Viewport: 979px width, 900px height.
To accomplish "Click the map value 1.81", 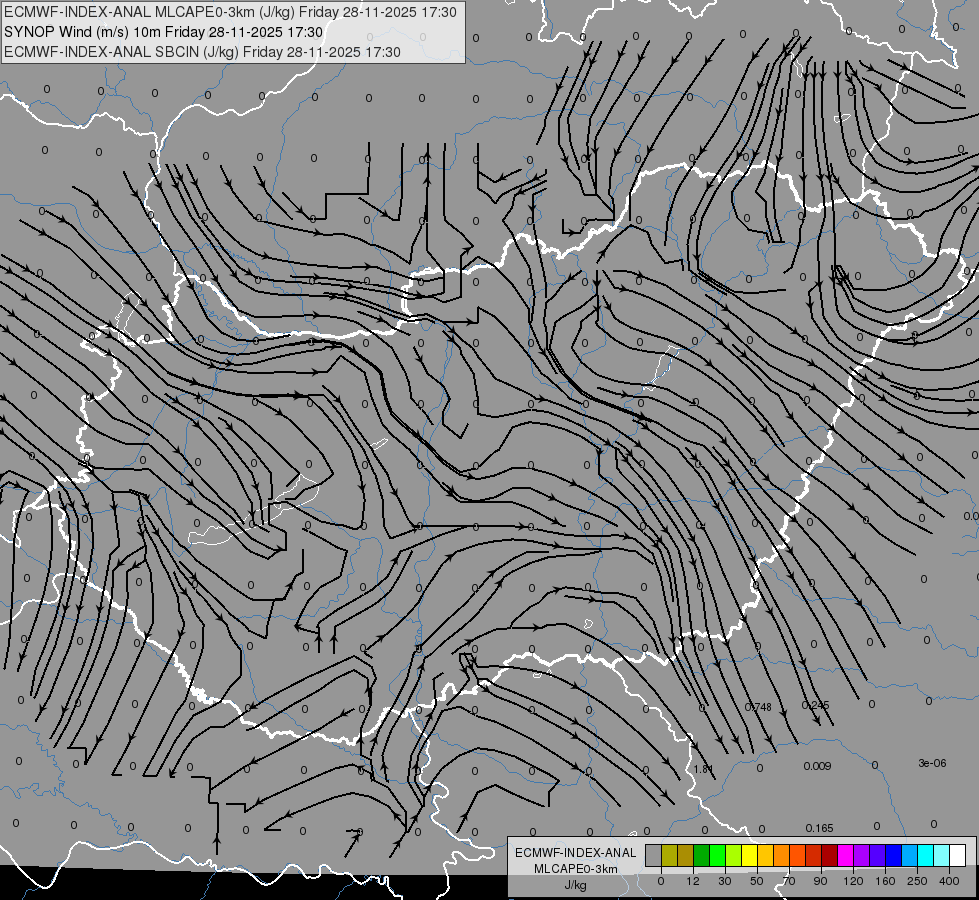I will pyautogui.click(x=704, y=769).
